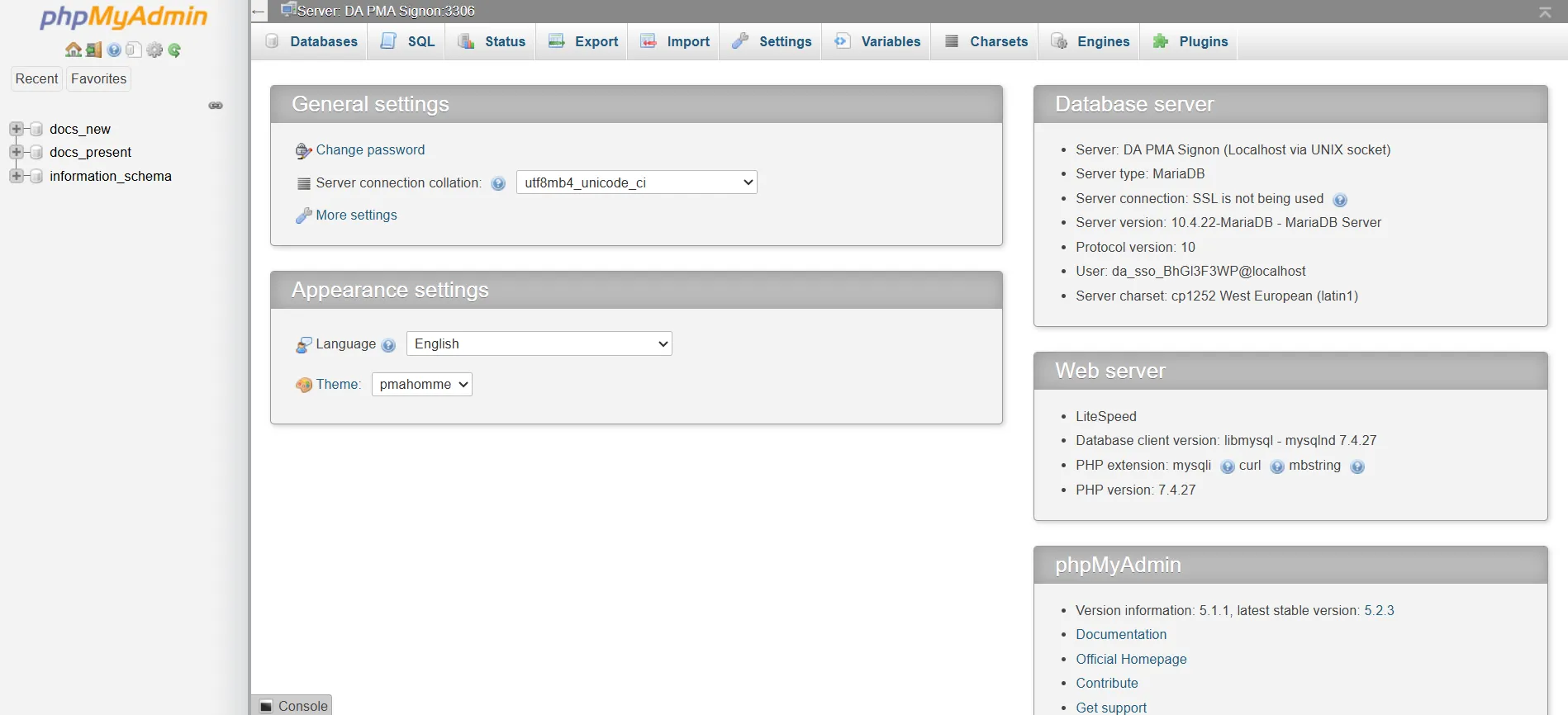The width and height of the screenshot is (1568, 715).
Task: Open the Plugins tab
Action: 1190,41
